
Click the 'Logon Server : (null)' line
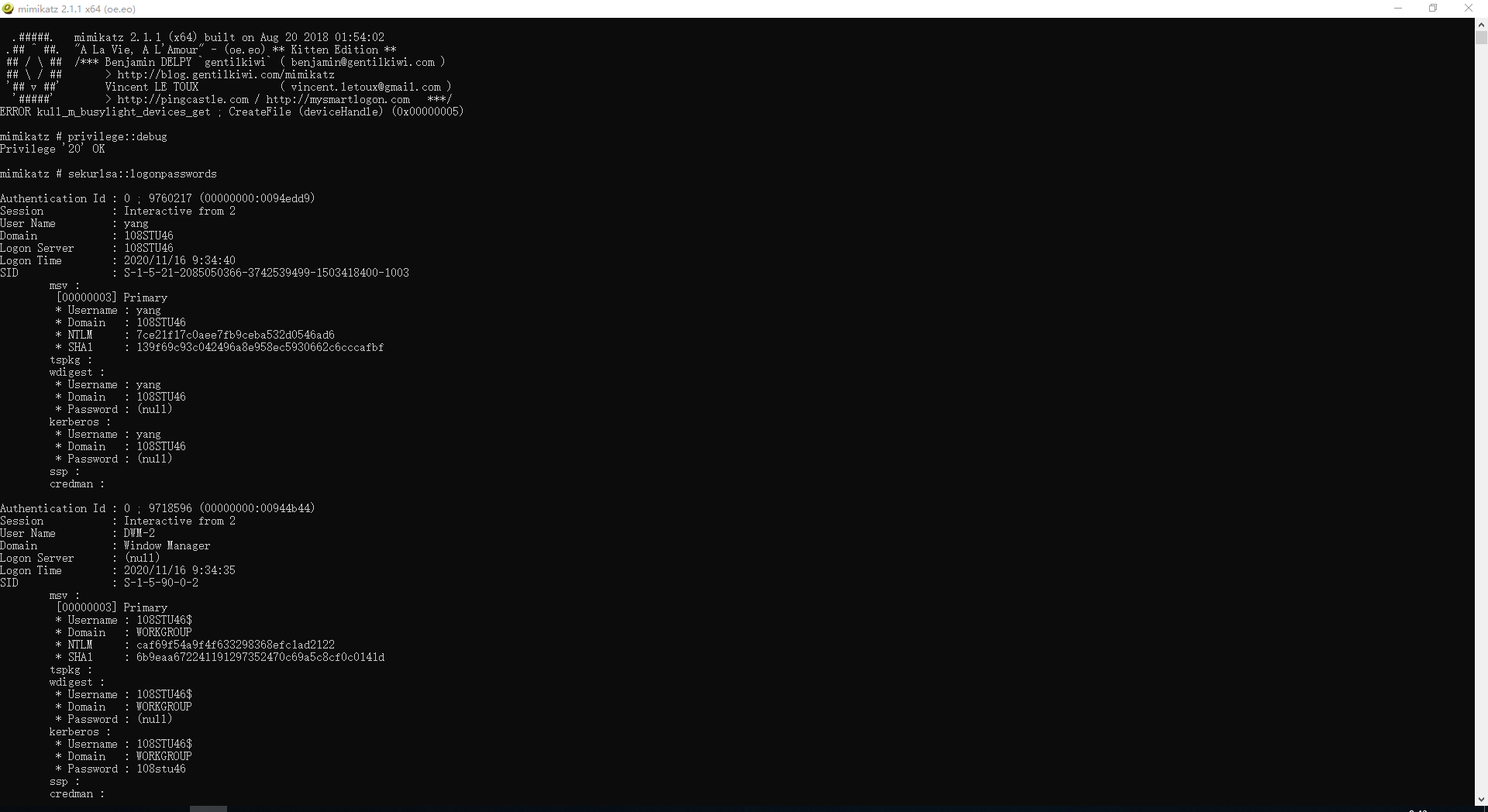pyautogui.click(x=80, y=558)
